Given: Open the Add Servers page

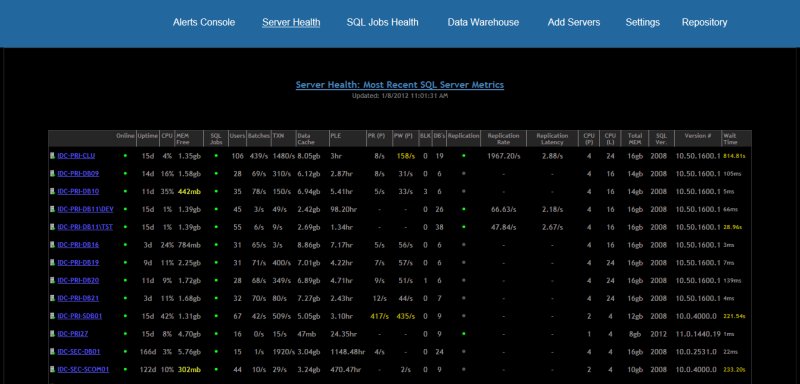Looking at the screenshot, I should pos(574,22).
